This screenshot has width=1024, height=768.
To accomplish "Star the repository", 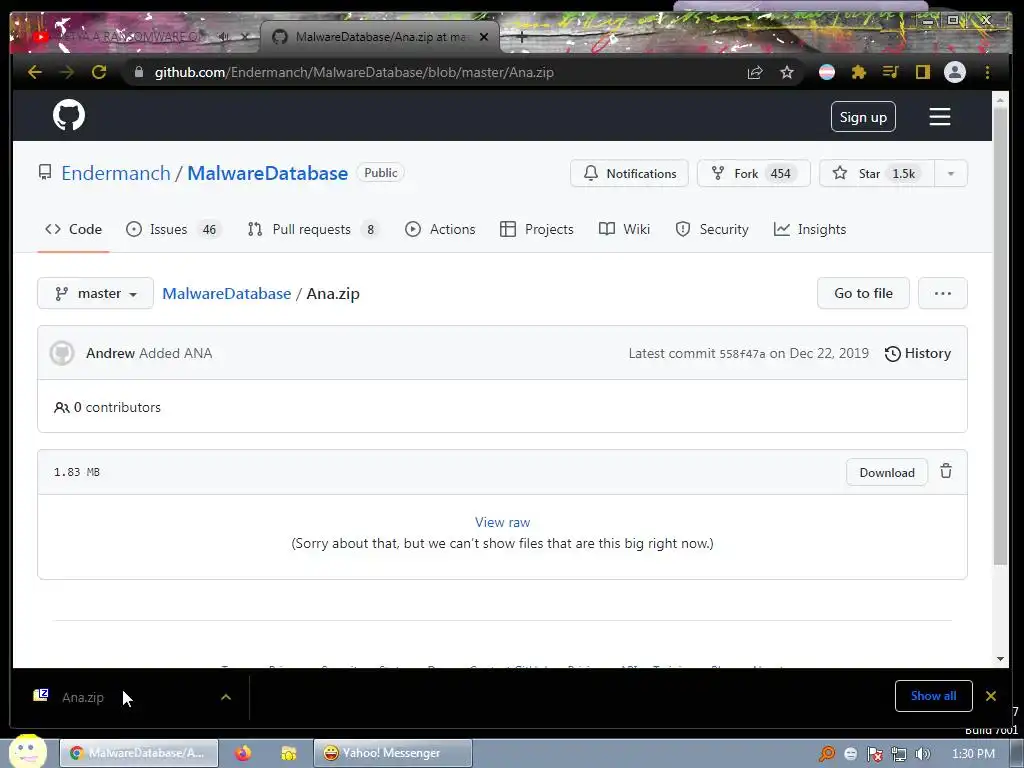I will click(877, 174).
